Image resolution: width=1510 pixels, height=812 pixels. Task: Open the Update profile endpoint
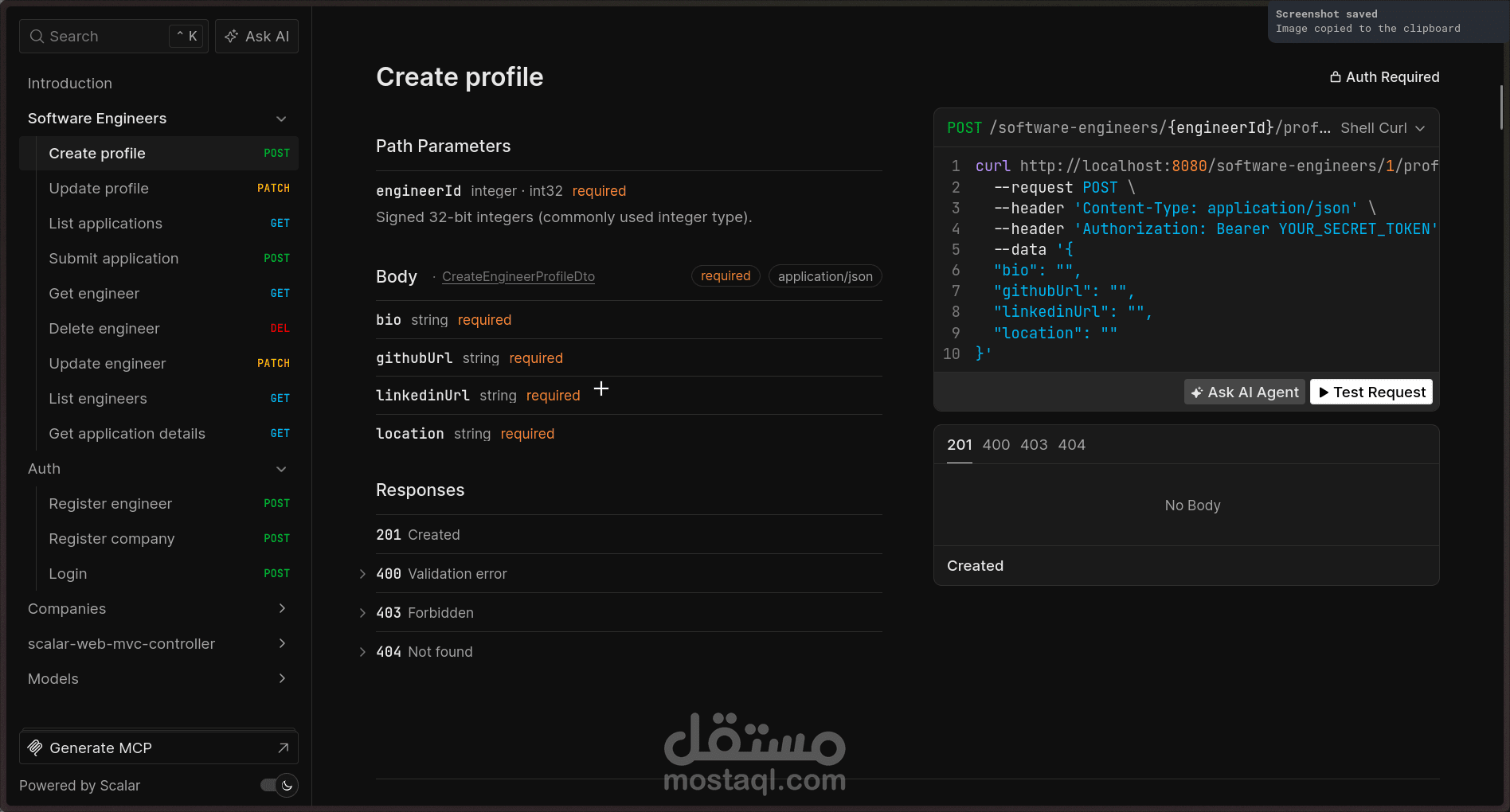159,189
